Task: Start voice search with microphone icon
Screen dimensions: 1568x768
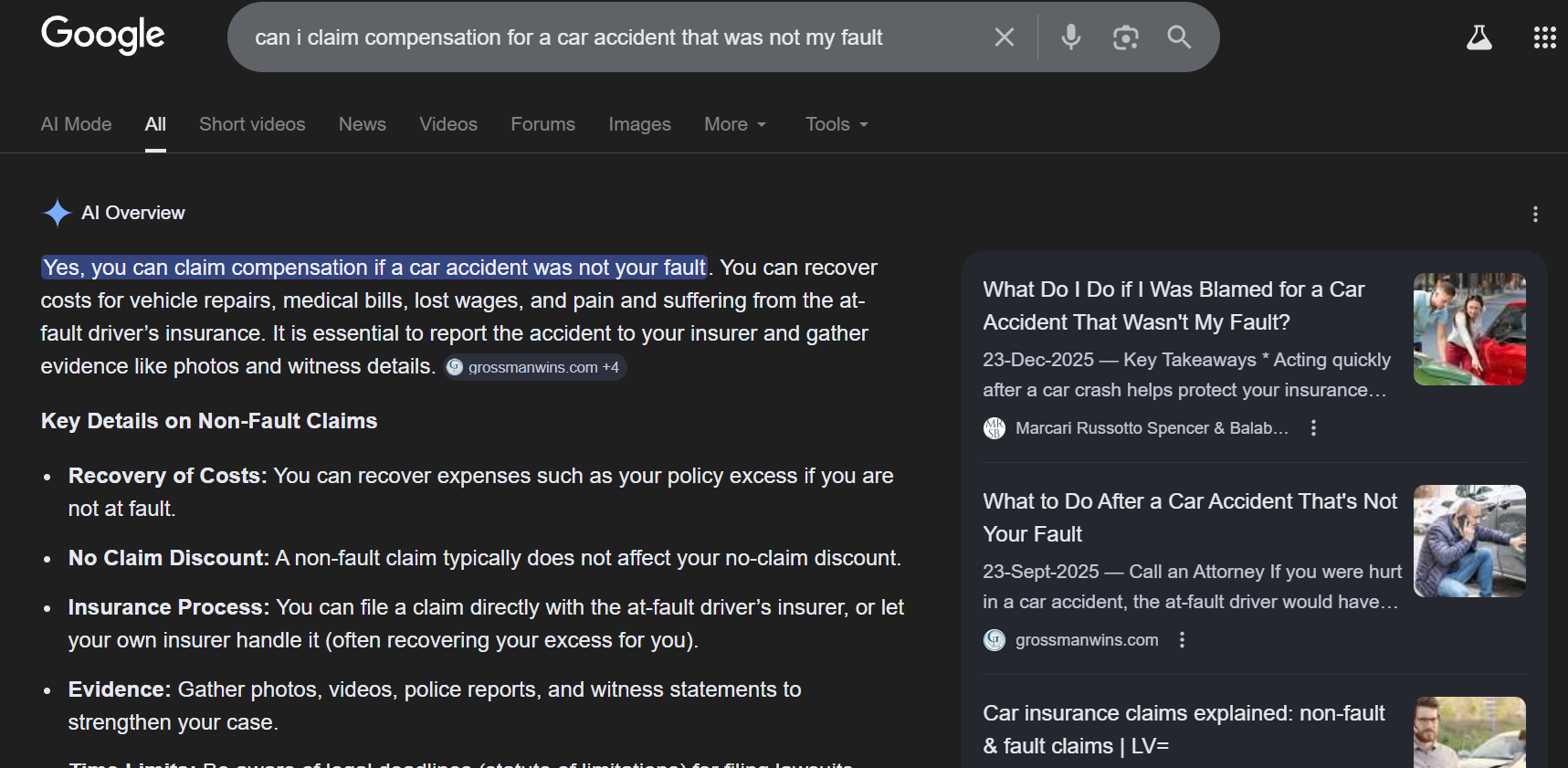Action: pos(1071,37)
